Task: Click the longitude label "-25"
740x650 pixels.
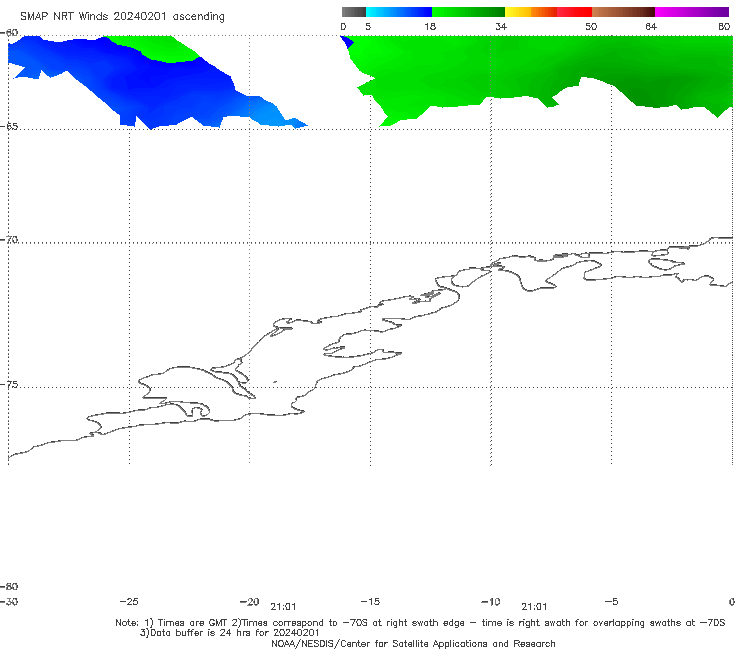Action: pyautogui.click(x=129, y=602)
